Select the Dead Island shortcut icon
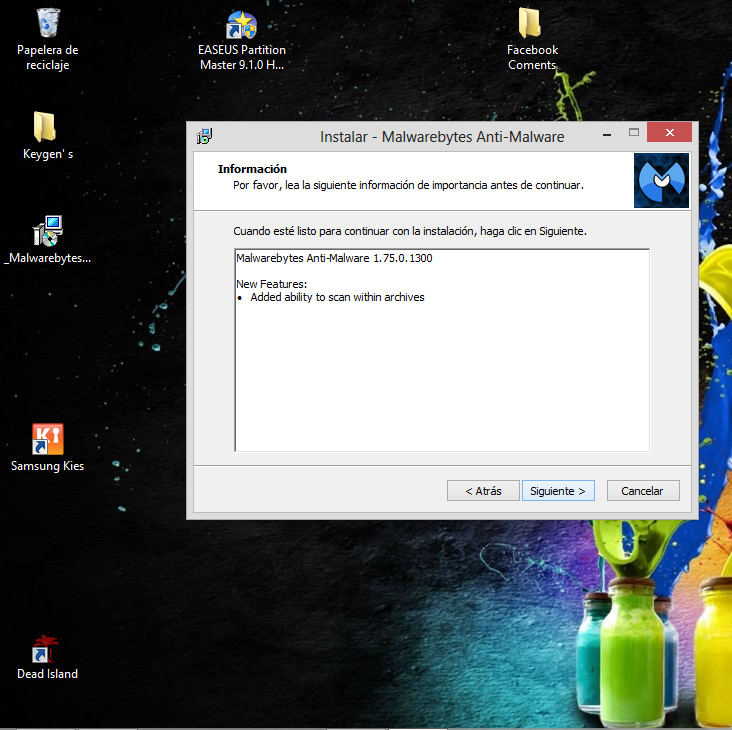 [x=46, y=649]
